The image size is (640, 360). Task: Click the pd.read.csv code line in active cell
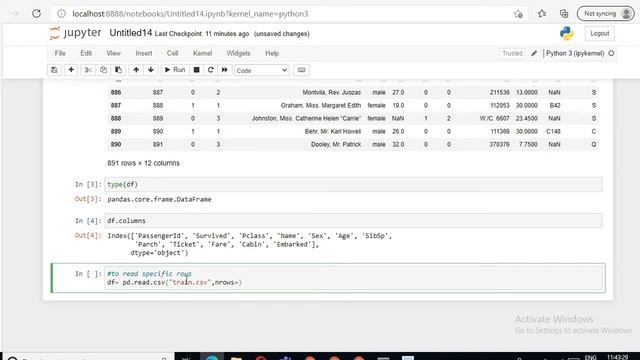click(x=175, y=282)
